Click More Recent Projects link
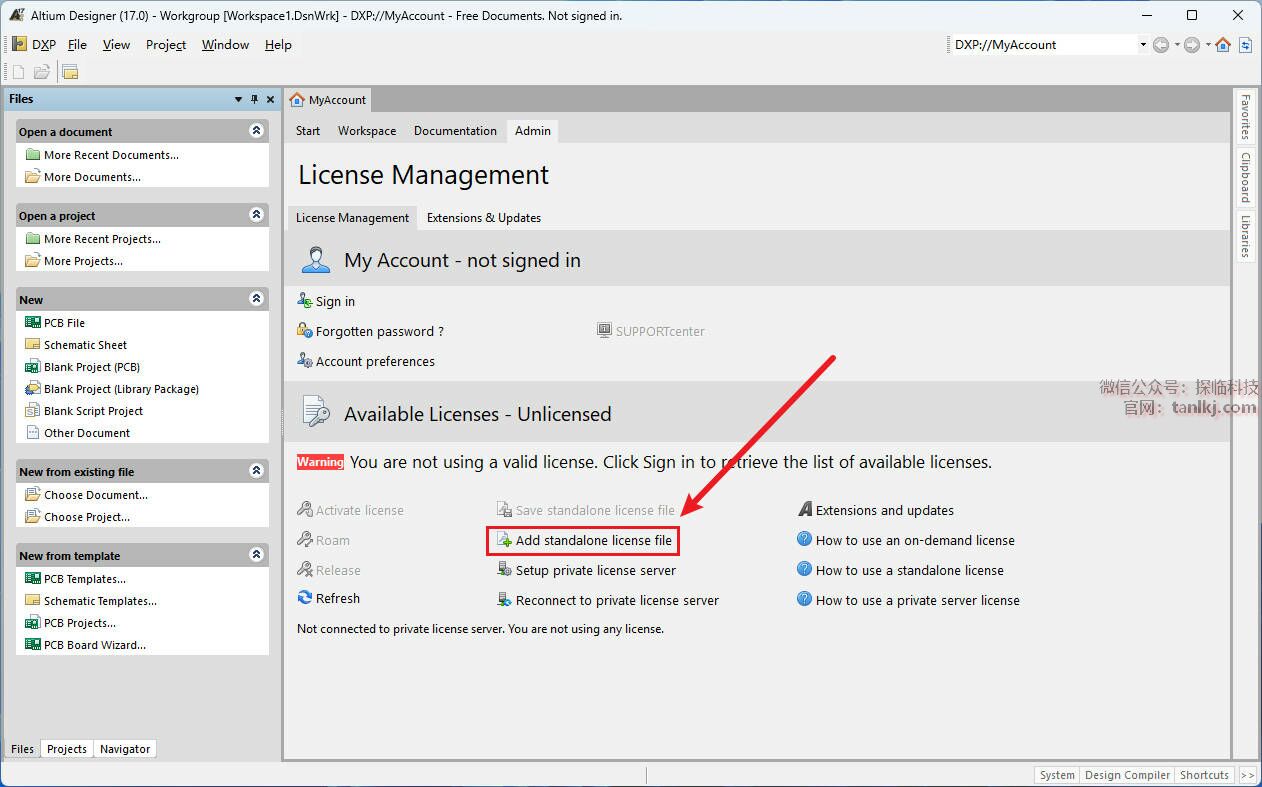The height and width of the screenshot is (787, 1262). [102, 239]
